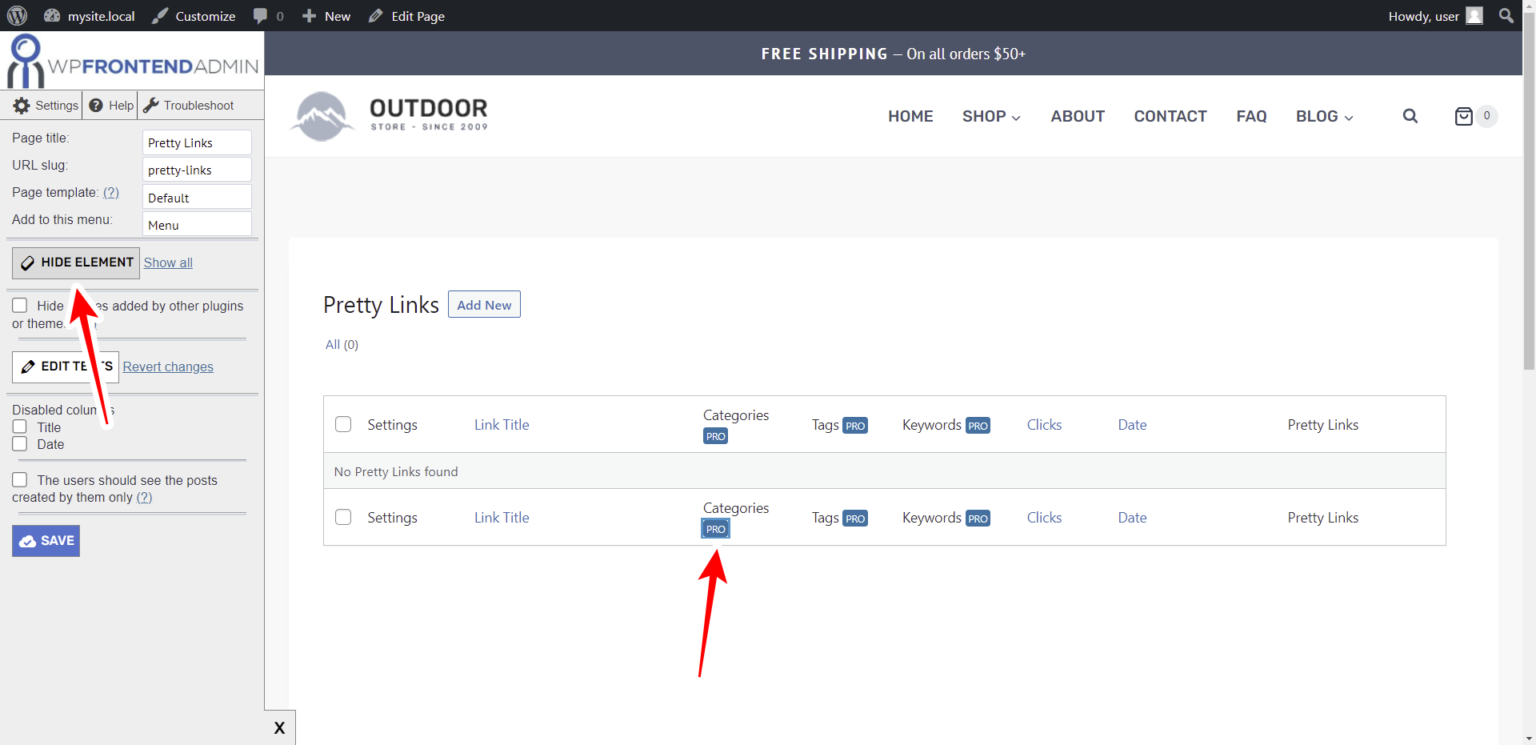
Task: Select ABOUT in the site navigation
Action: pyautogui.click(x=1077, y=115)
